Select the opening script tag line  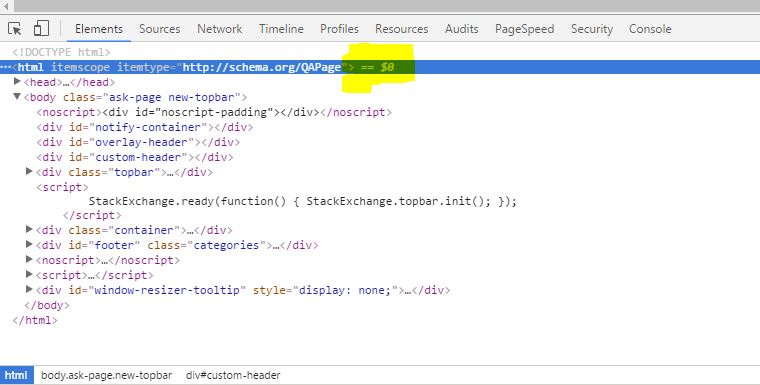pos(62,187)
